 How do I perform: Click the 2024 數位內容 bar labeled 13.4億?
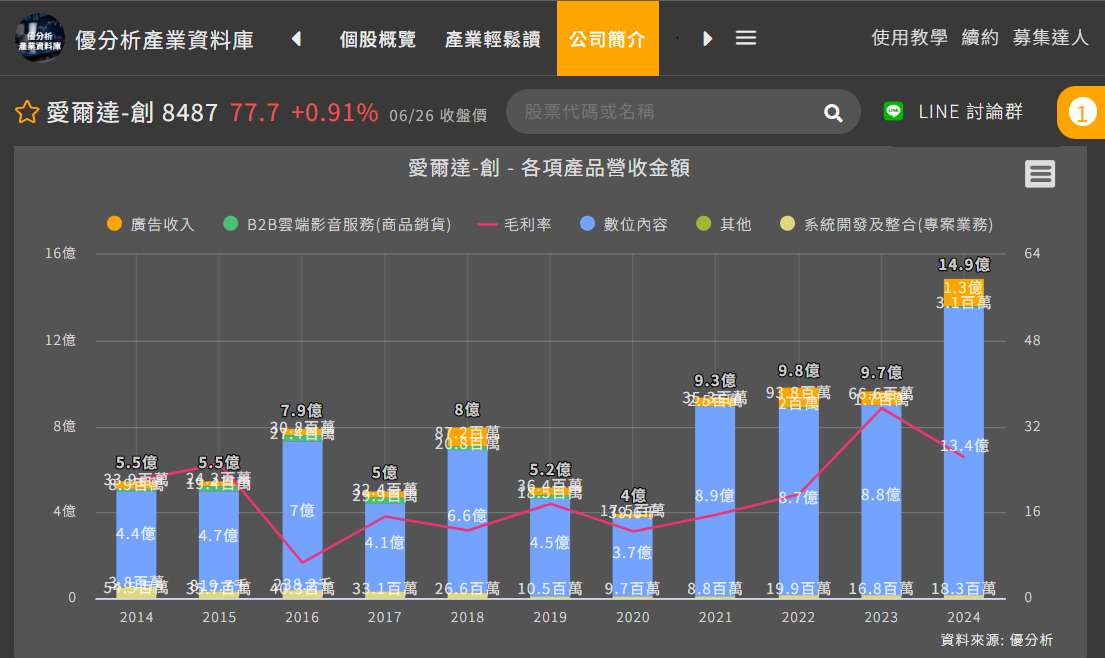963,451
